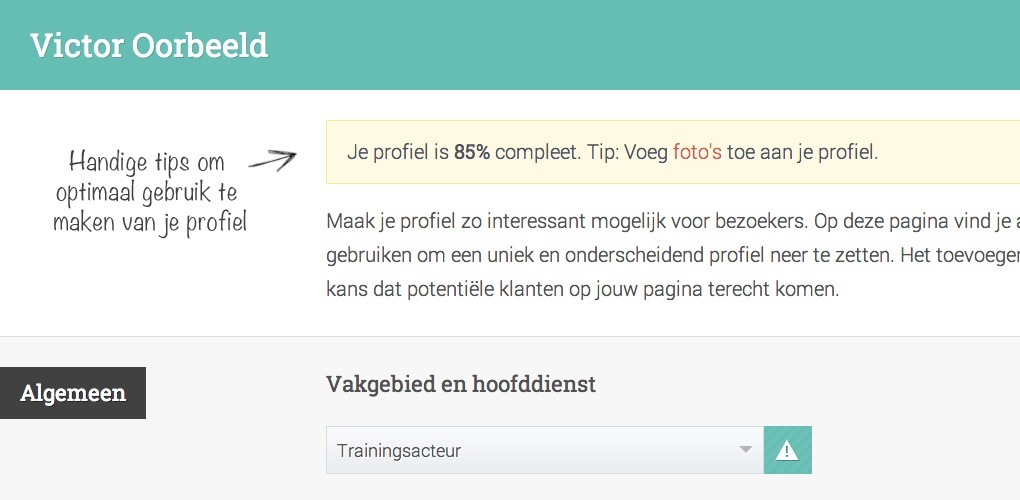
Task: Click the sentence starting Maak je profiel
Action: point(673,221)
